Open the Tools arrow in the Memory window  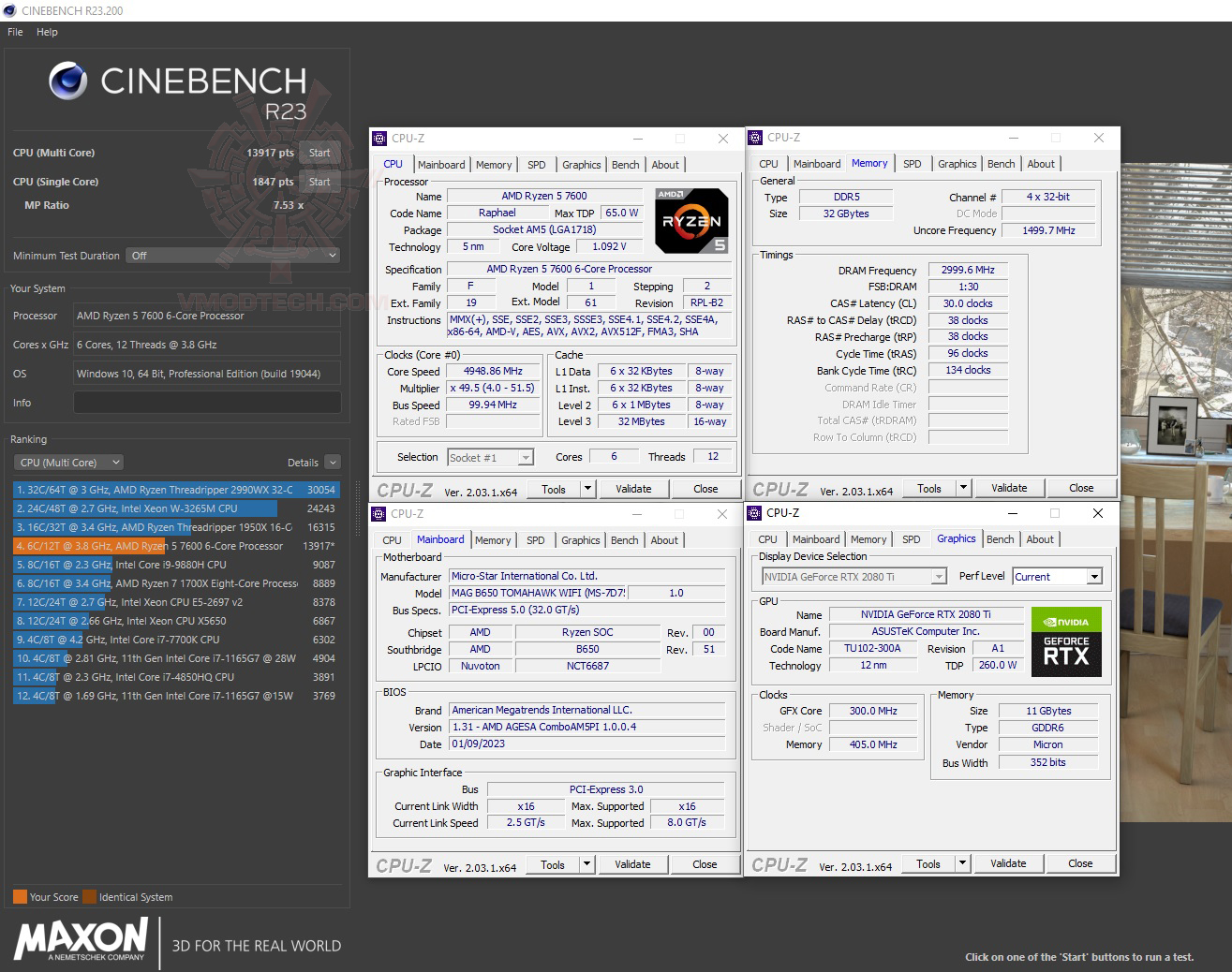[963, 488]
